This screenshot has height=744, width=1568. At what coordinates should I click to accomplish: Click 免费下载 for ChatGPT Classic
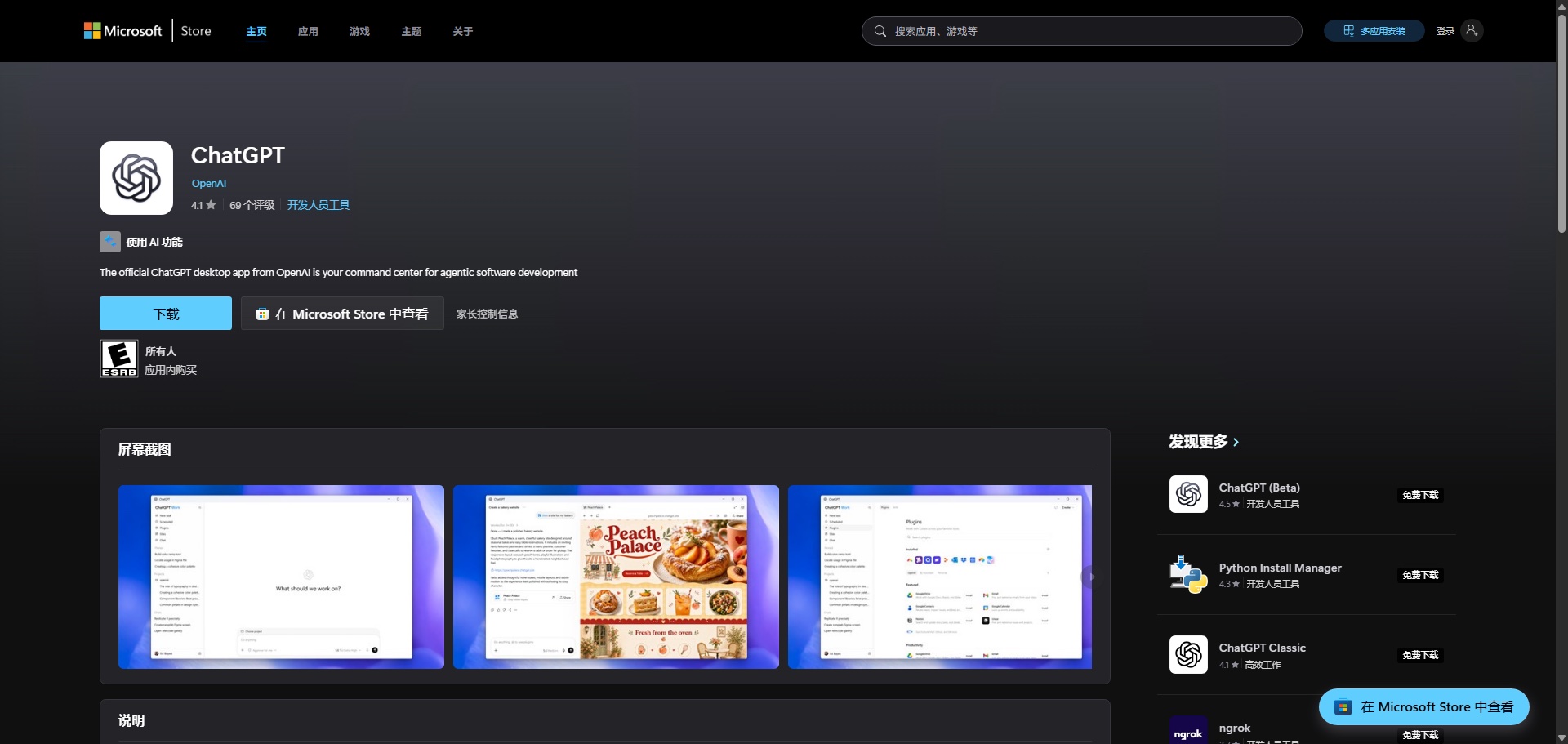[x=1421, y=655]
